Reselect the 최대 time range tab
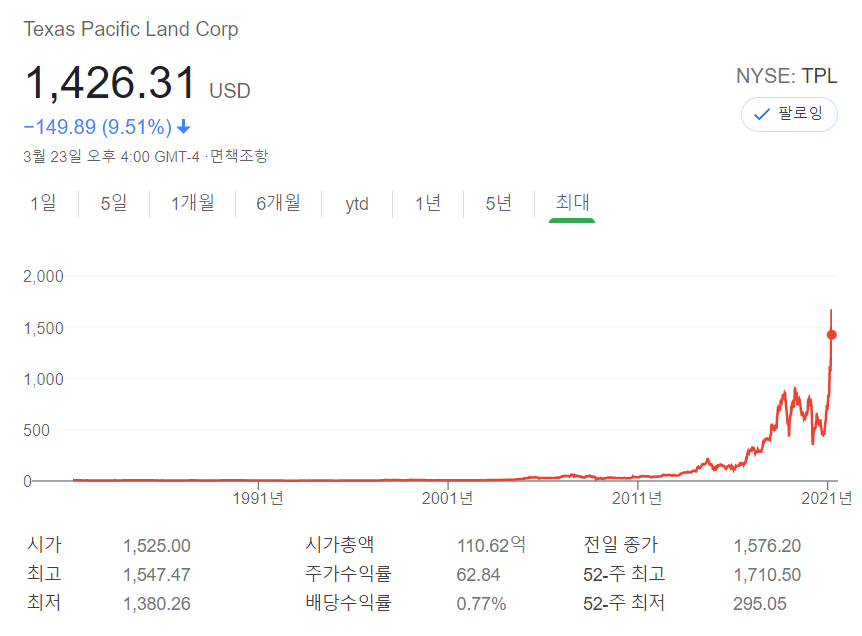862x636 pixels. (570, 203)
